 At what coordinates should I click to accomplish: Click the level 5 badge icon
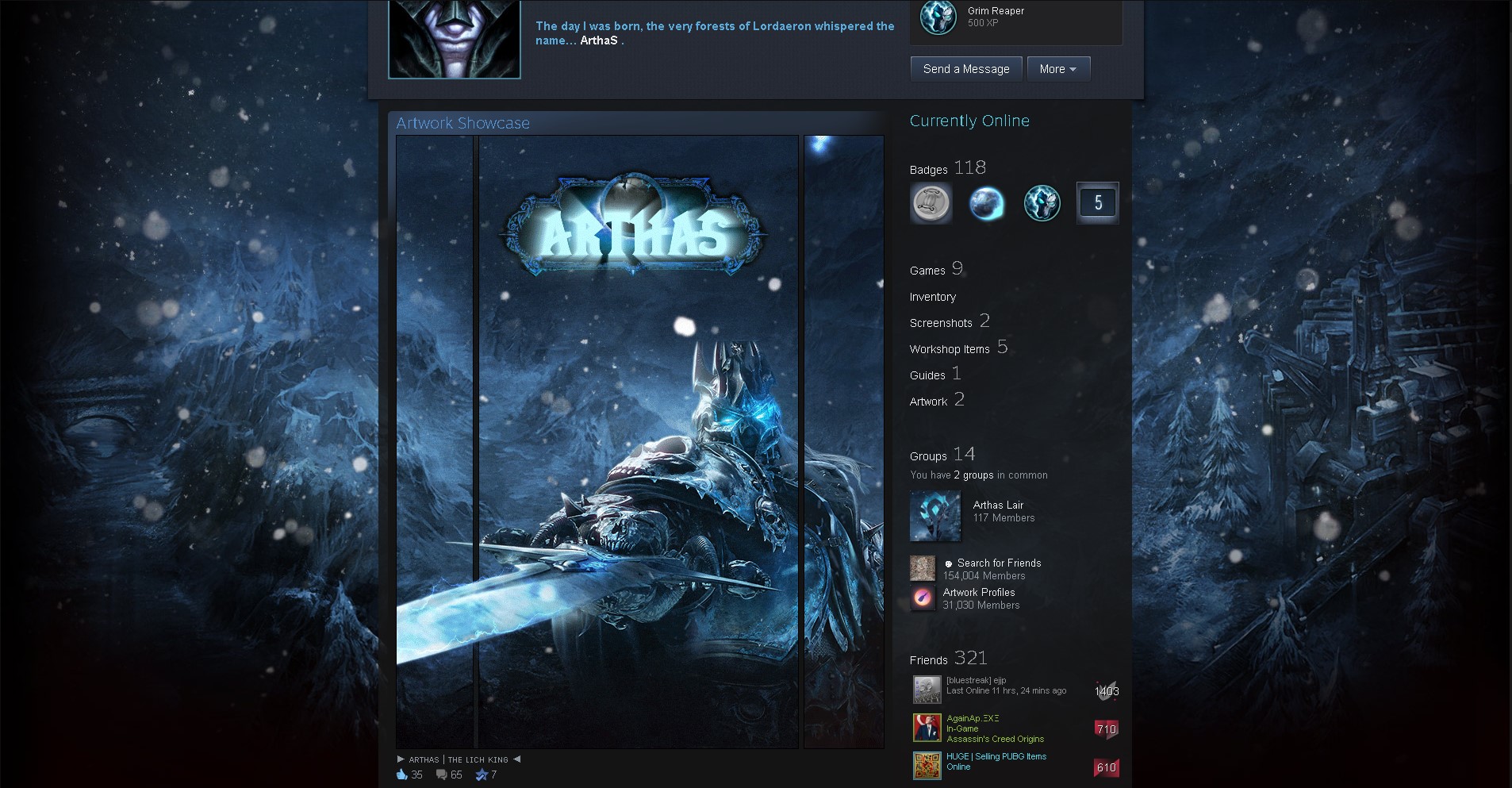pyautogui.click(x=1098, y=202)
